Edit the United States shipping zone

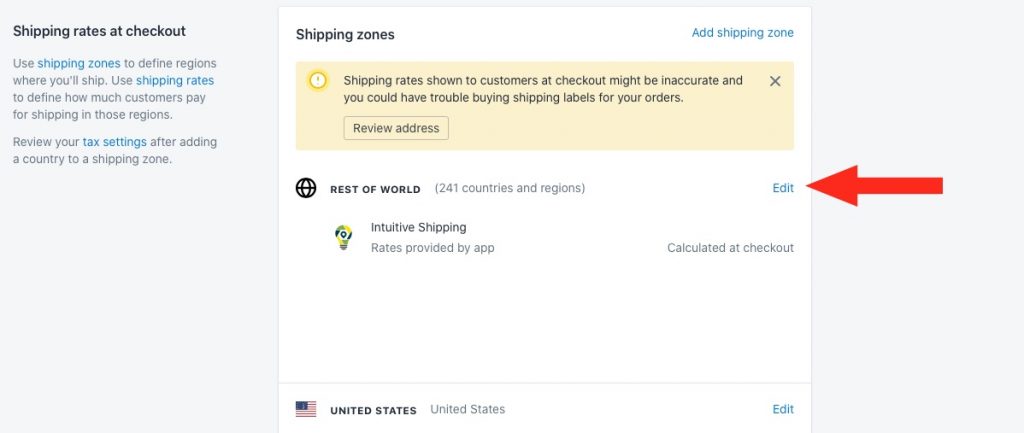coord(783,409)
